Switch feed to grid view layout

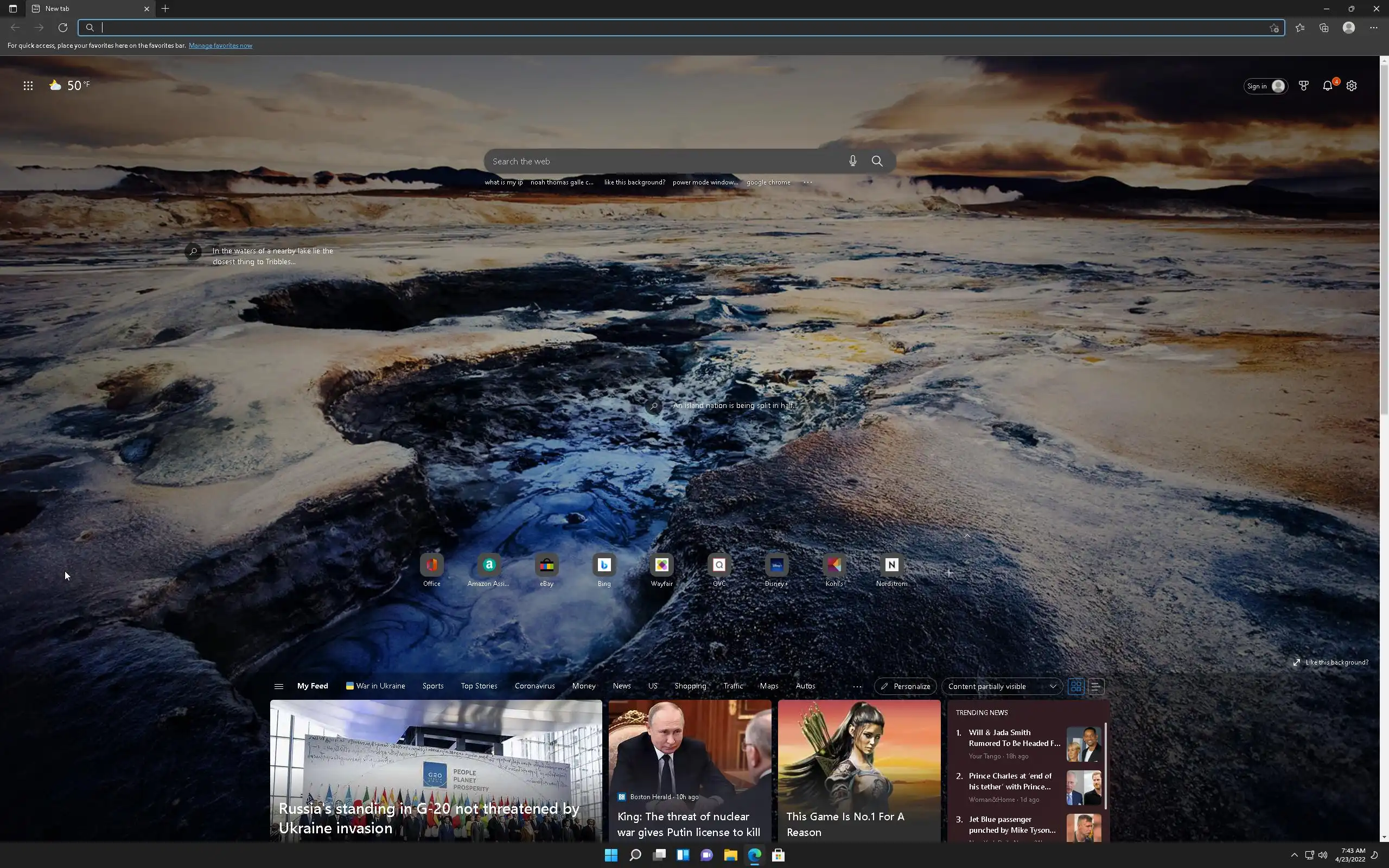click(1076, 686)
